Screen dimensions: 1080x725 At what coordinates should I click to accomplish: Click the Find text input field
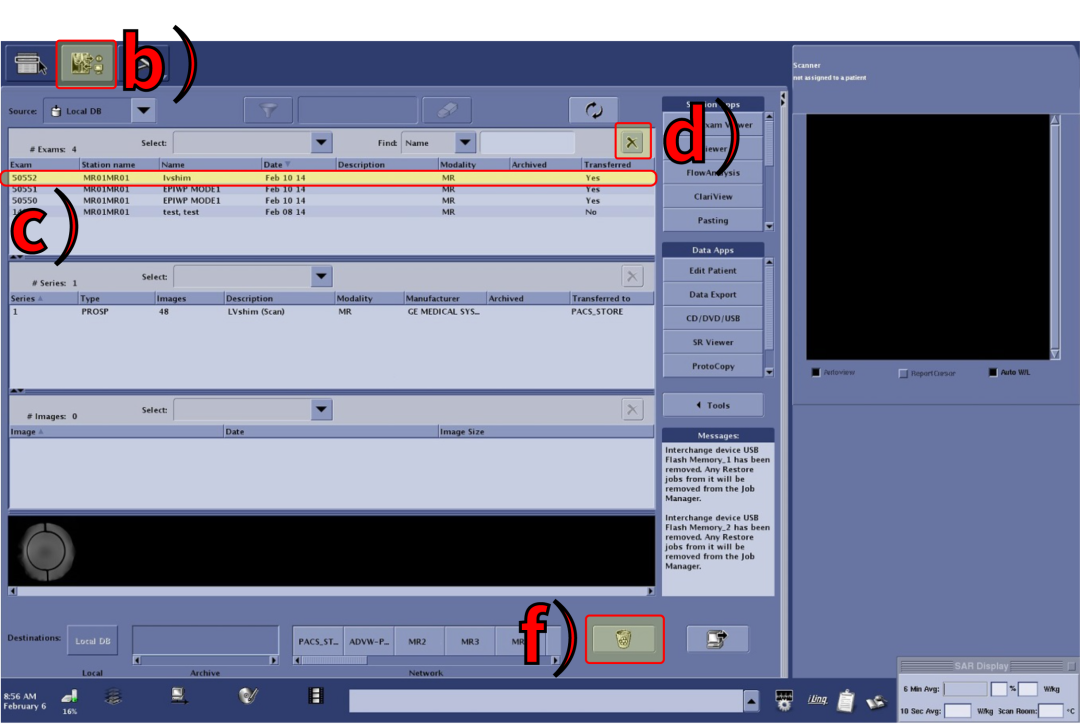527,143
